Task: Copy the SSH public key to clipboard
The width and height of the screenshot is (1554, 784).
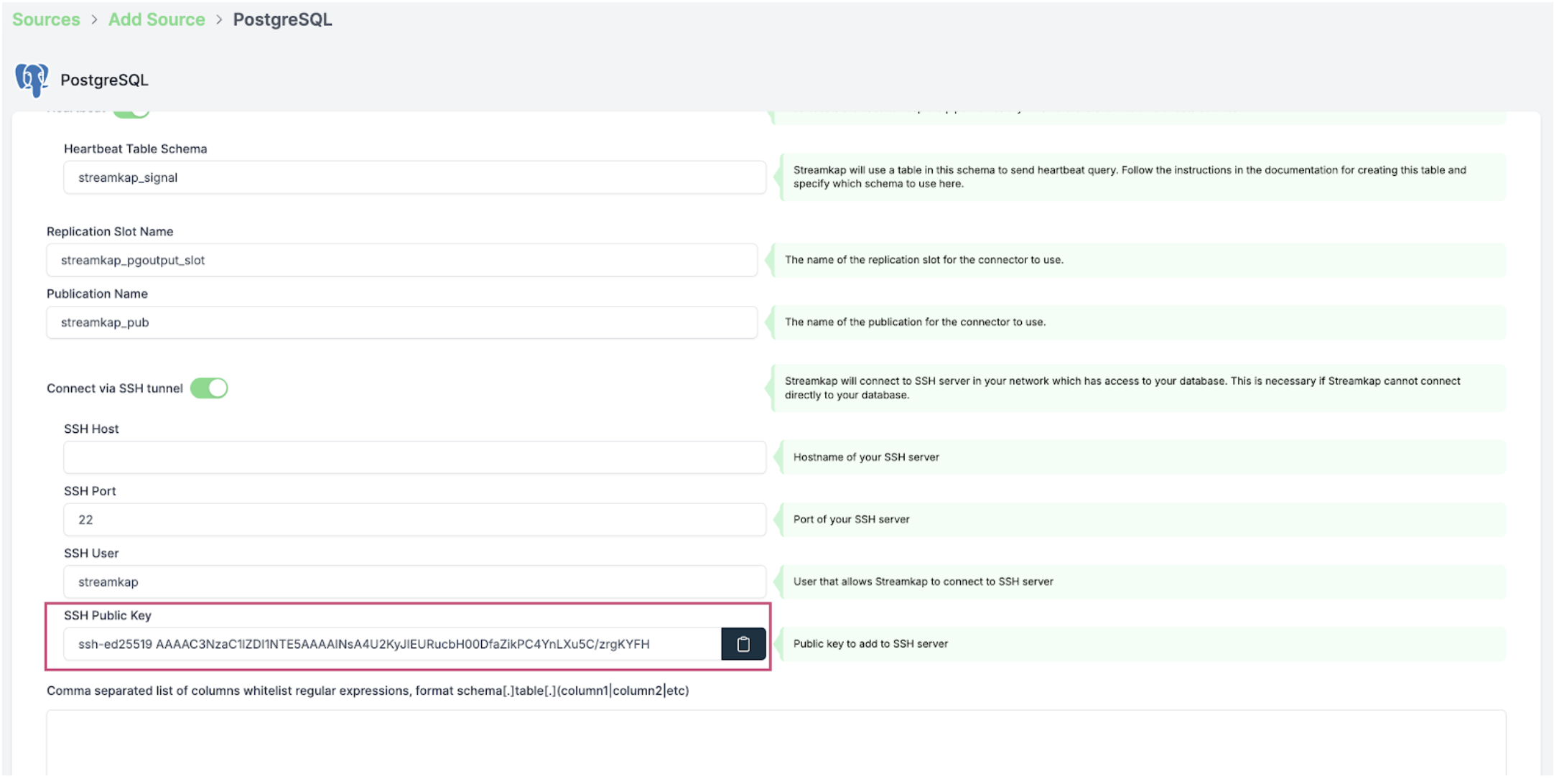Action: point(743,644)
